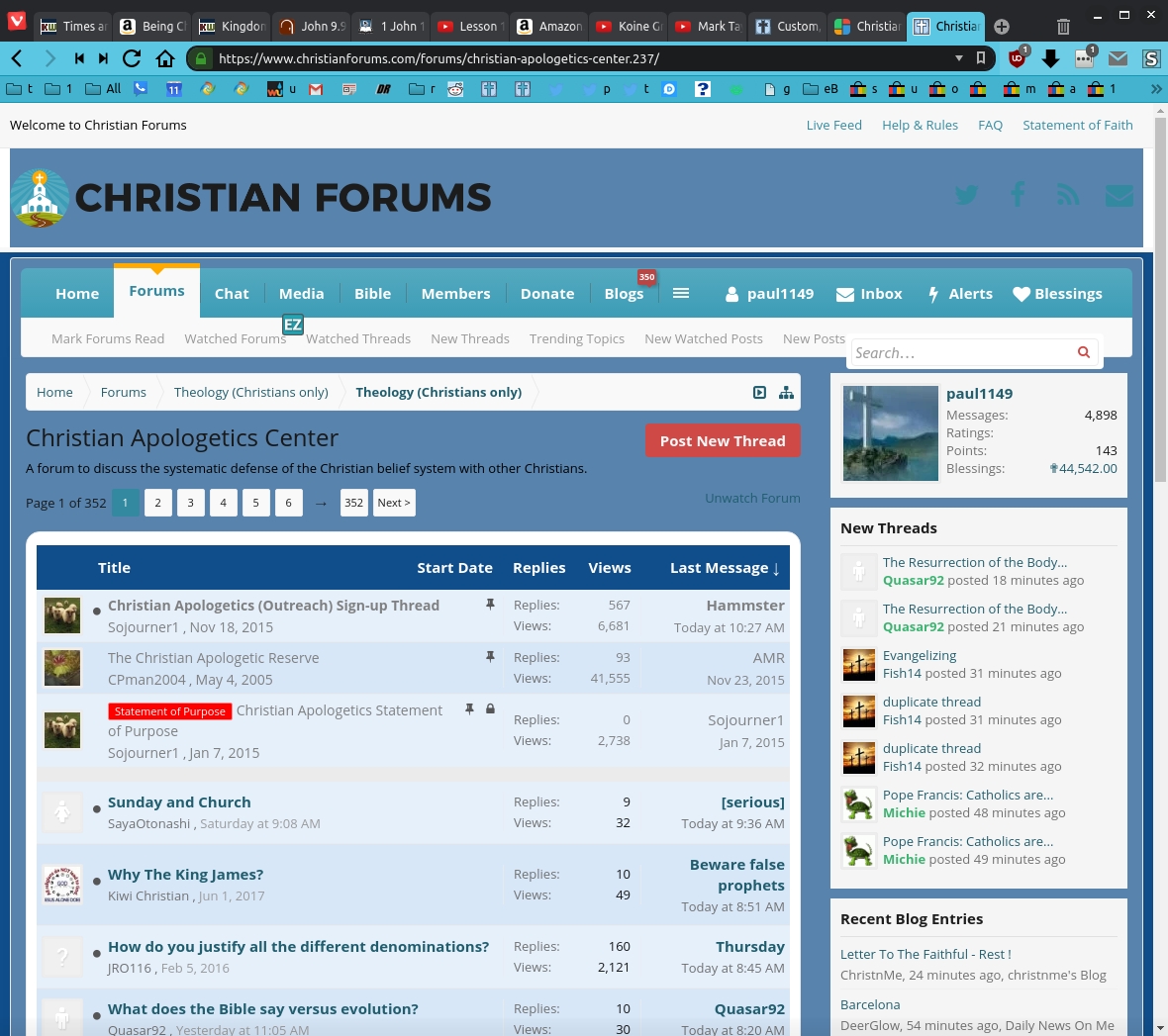Toggle the Unwatch Forum link
The height and width of the screenshot is (1036, 1168).
point(752,498)
